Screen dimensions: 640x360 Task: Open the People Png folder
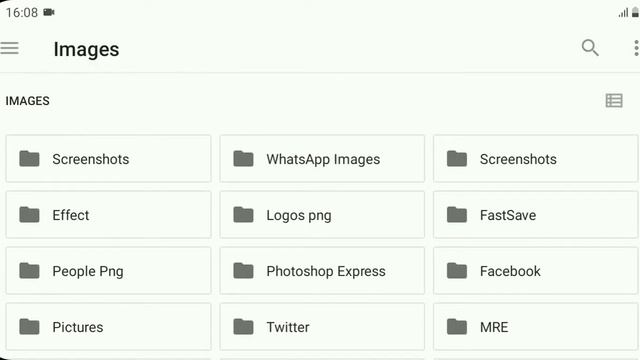tap(109, 271)
